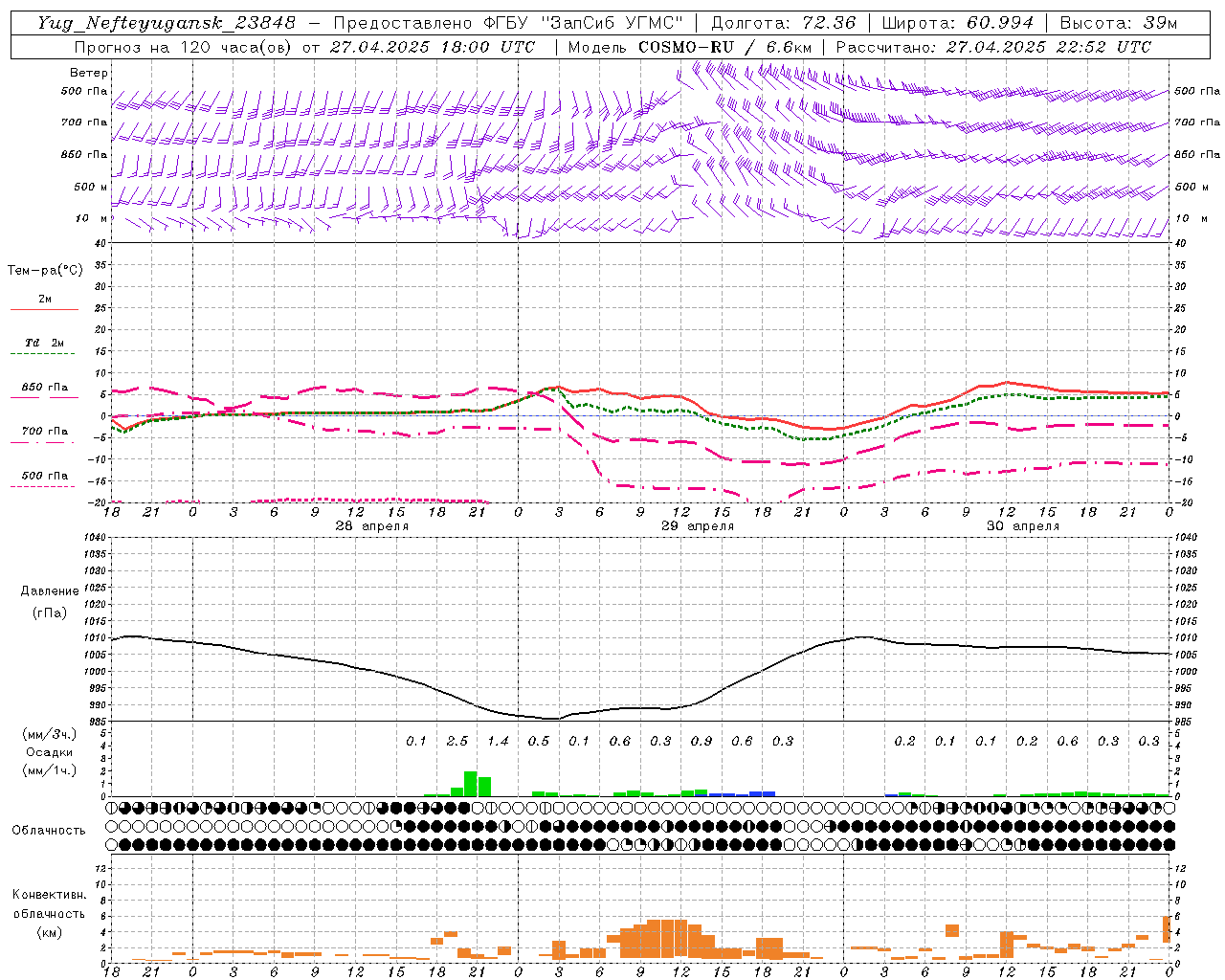Viewport: 1225px width, 980px height.
Task: Click the 29 апреля date label
Action: [x=698, y=526]
